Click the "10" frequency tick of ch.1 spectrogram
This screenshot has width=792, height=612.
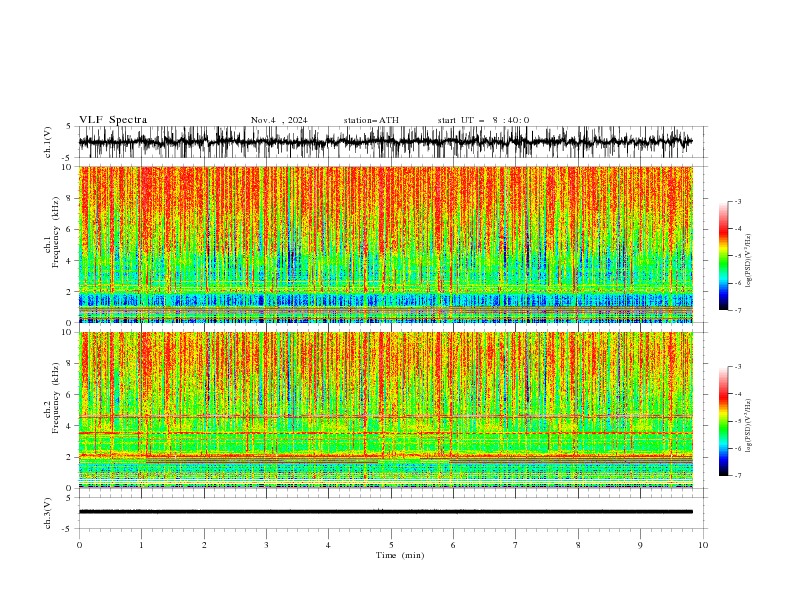68,167
